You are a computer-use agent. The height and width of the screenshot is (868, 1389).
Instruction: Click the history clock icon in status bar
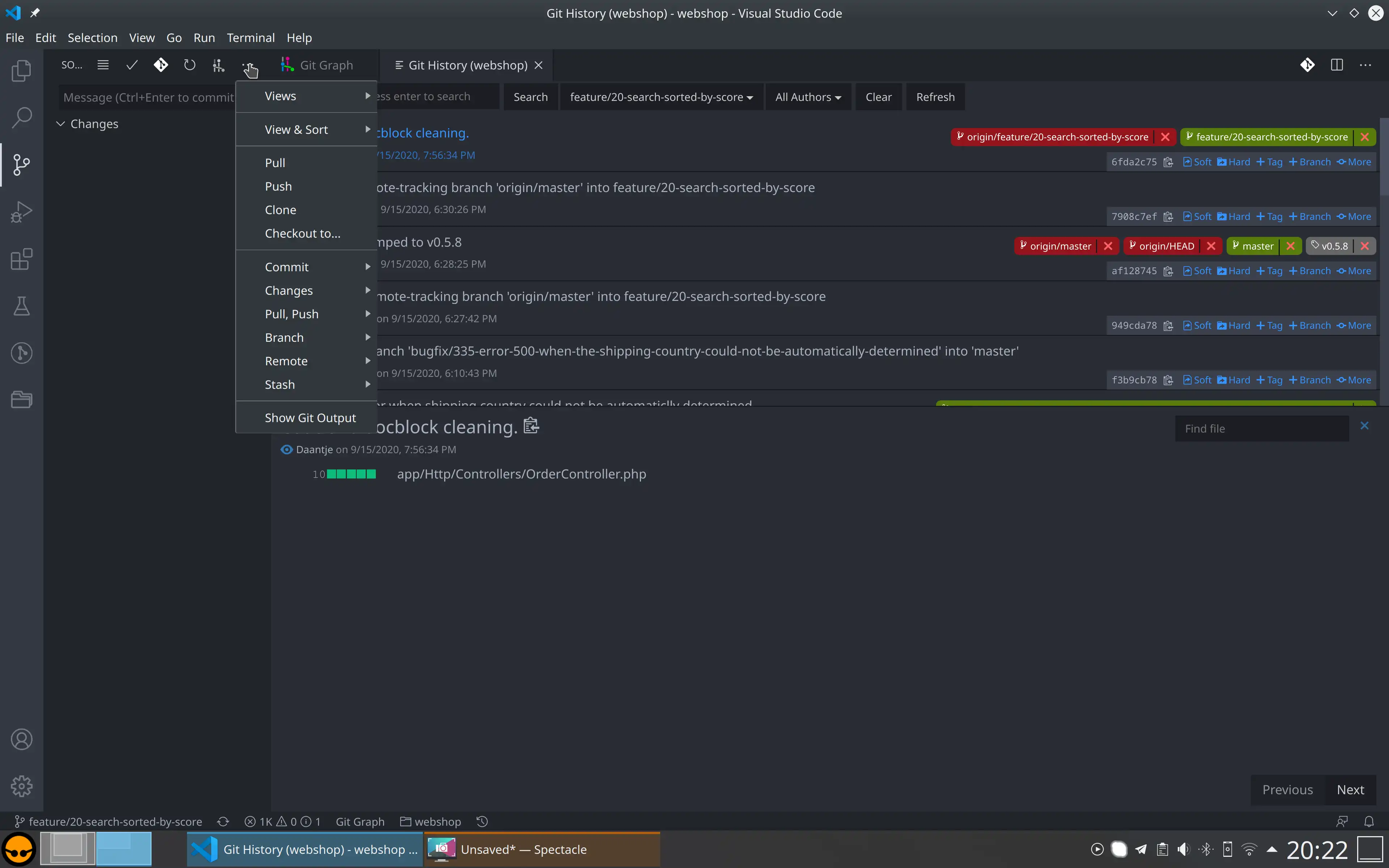[x=482, y=821]
